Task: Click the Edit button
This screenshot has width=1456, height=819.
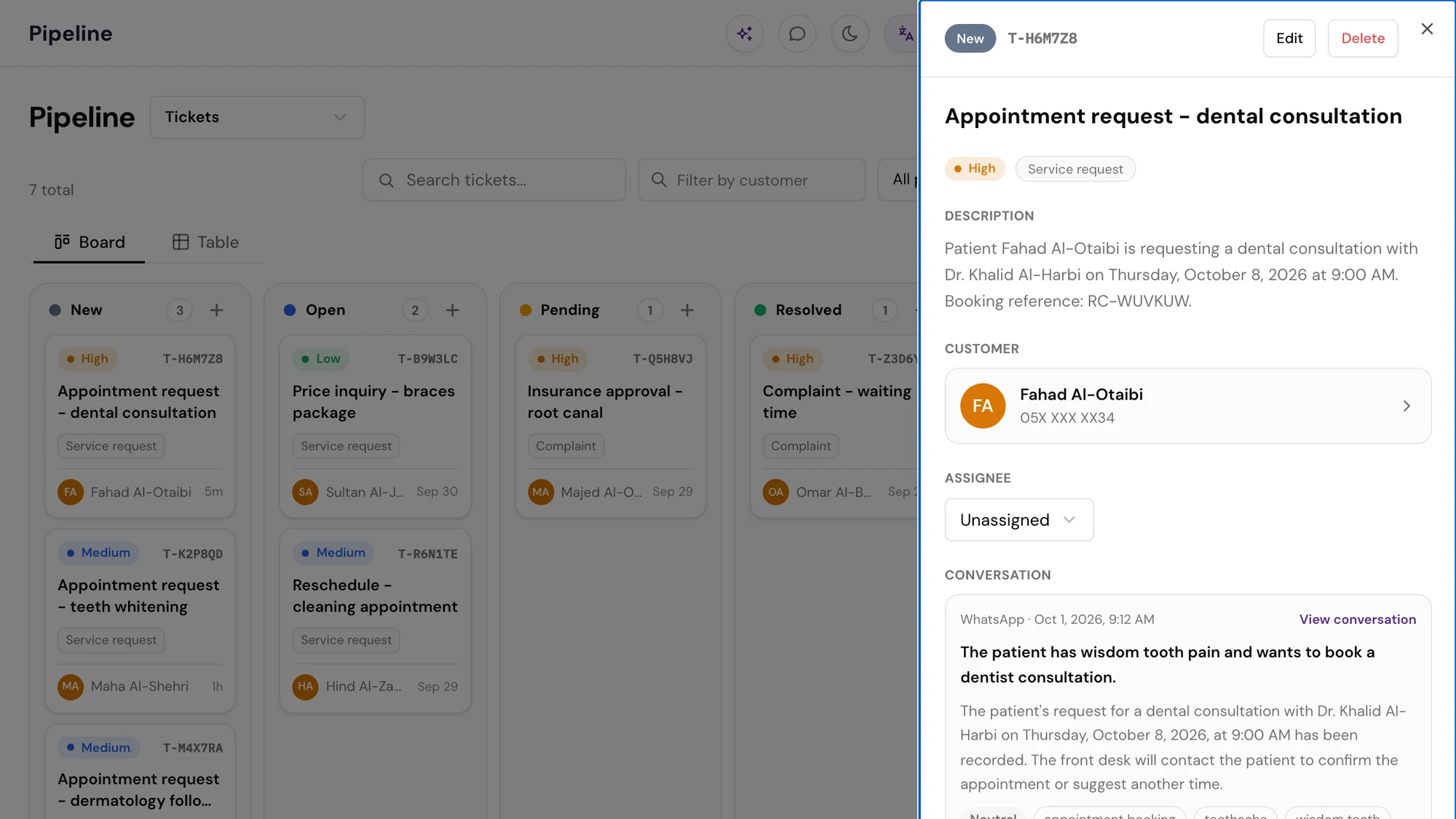Action: (x=1289, y=38)
